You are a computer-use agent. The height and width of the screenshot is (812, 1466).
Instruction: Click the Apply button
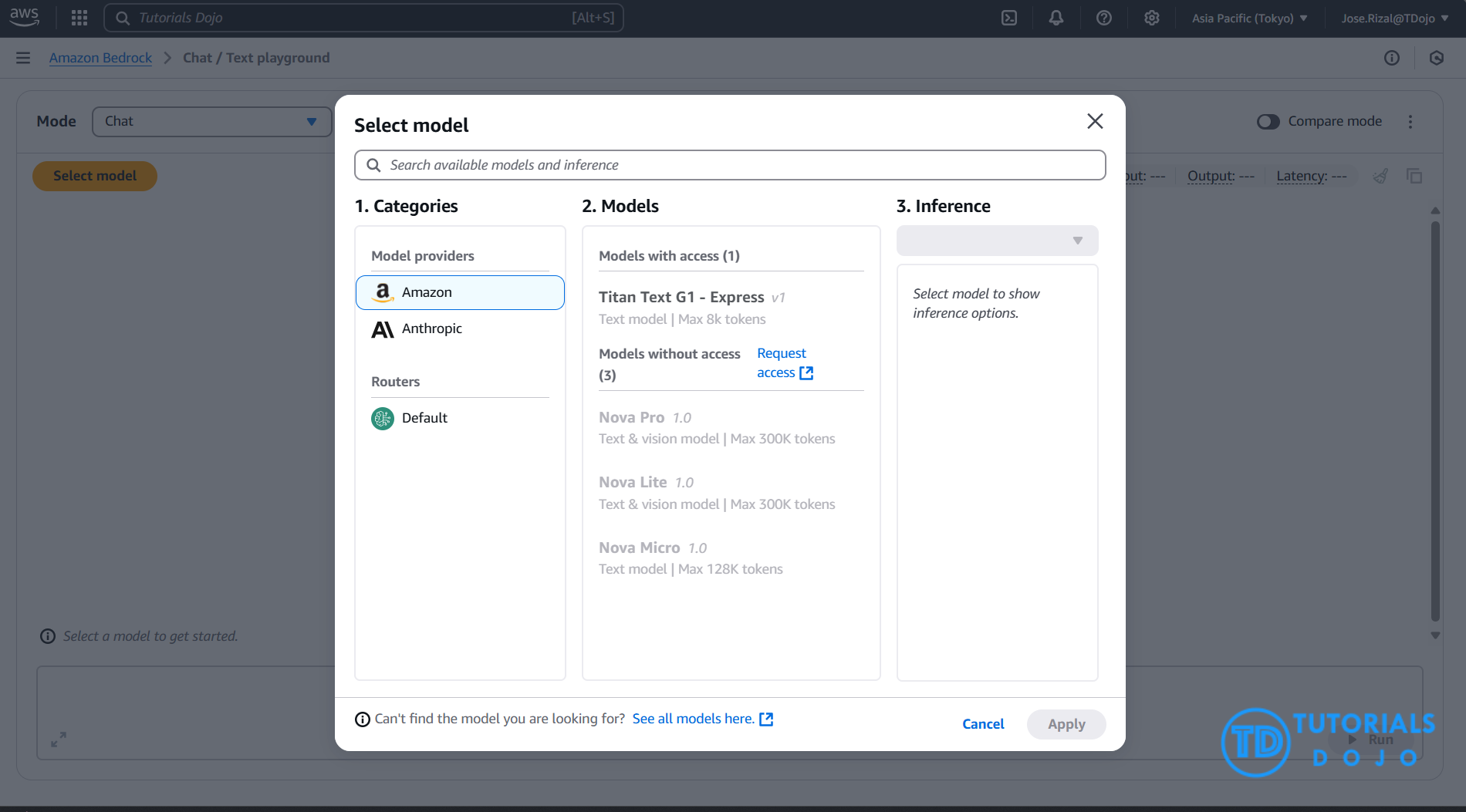[x=1066, y=724]
